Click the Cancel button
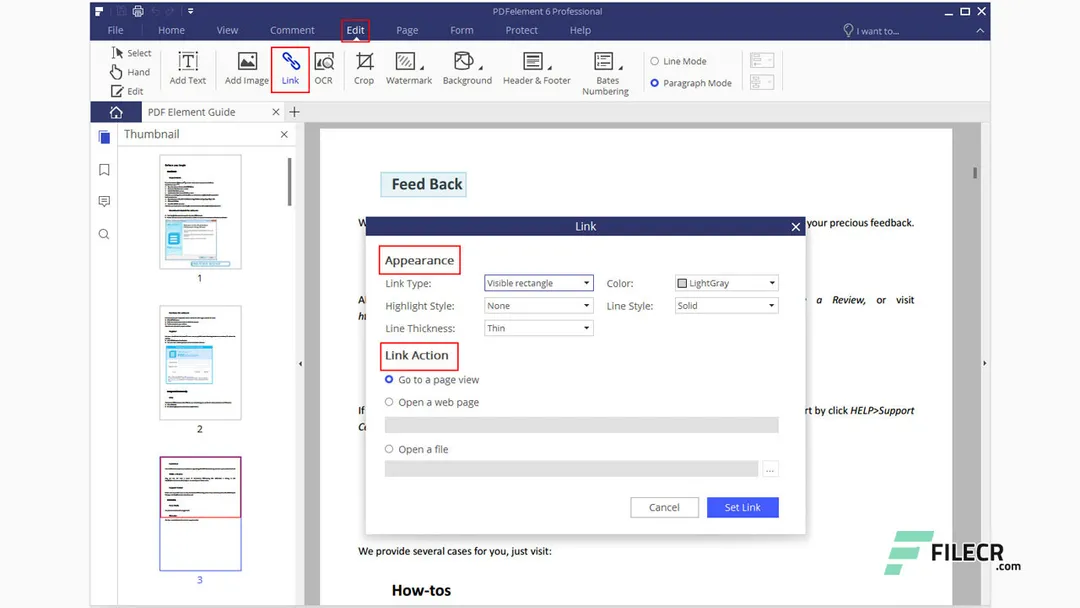Viewport: 1080px width, 608px height. [664, 507]
